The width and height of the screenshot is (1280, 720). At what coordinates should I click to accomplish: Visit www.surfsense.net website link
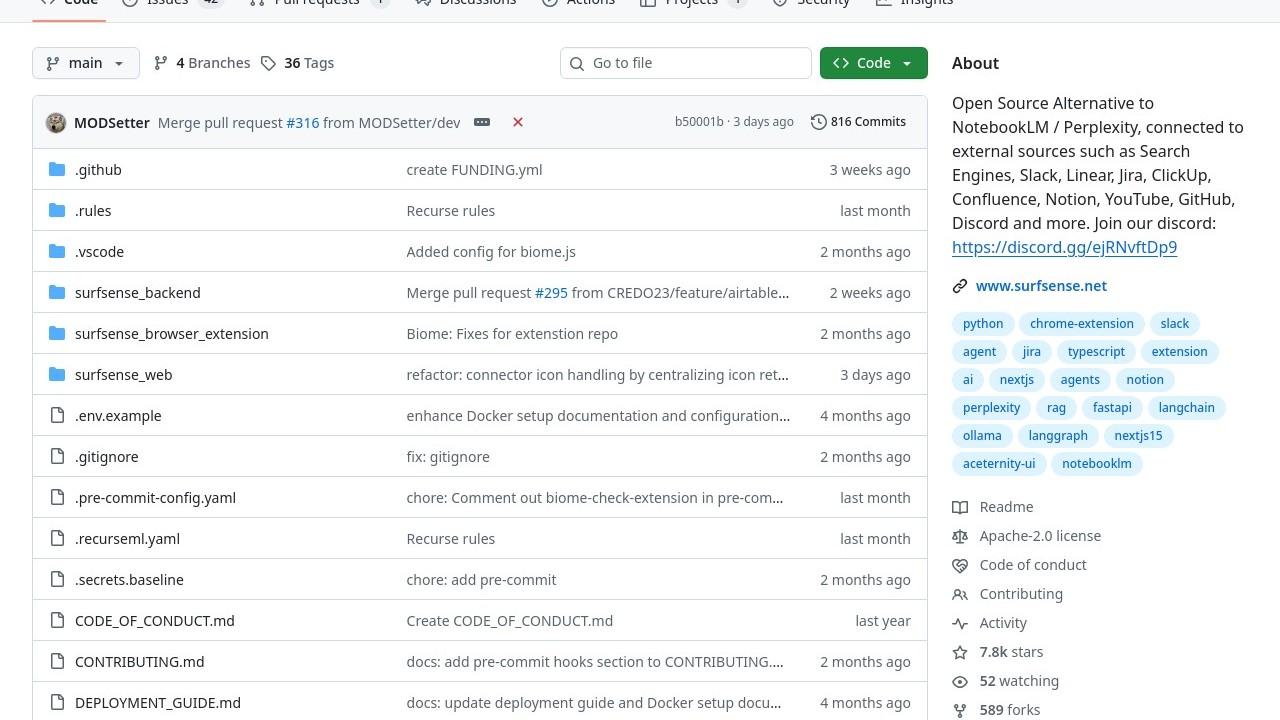point(1041,286)
